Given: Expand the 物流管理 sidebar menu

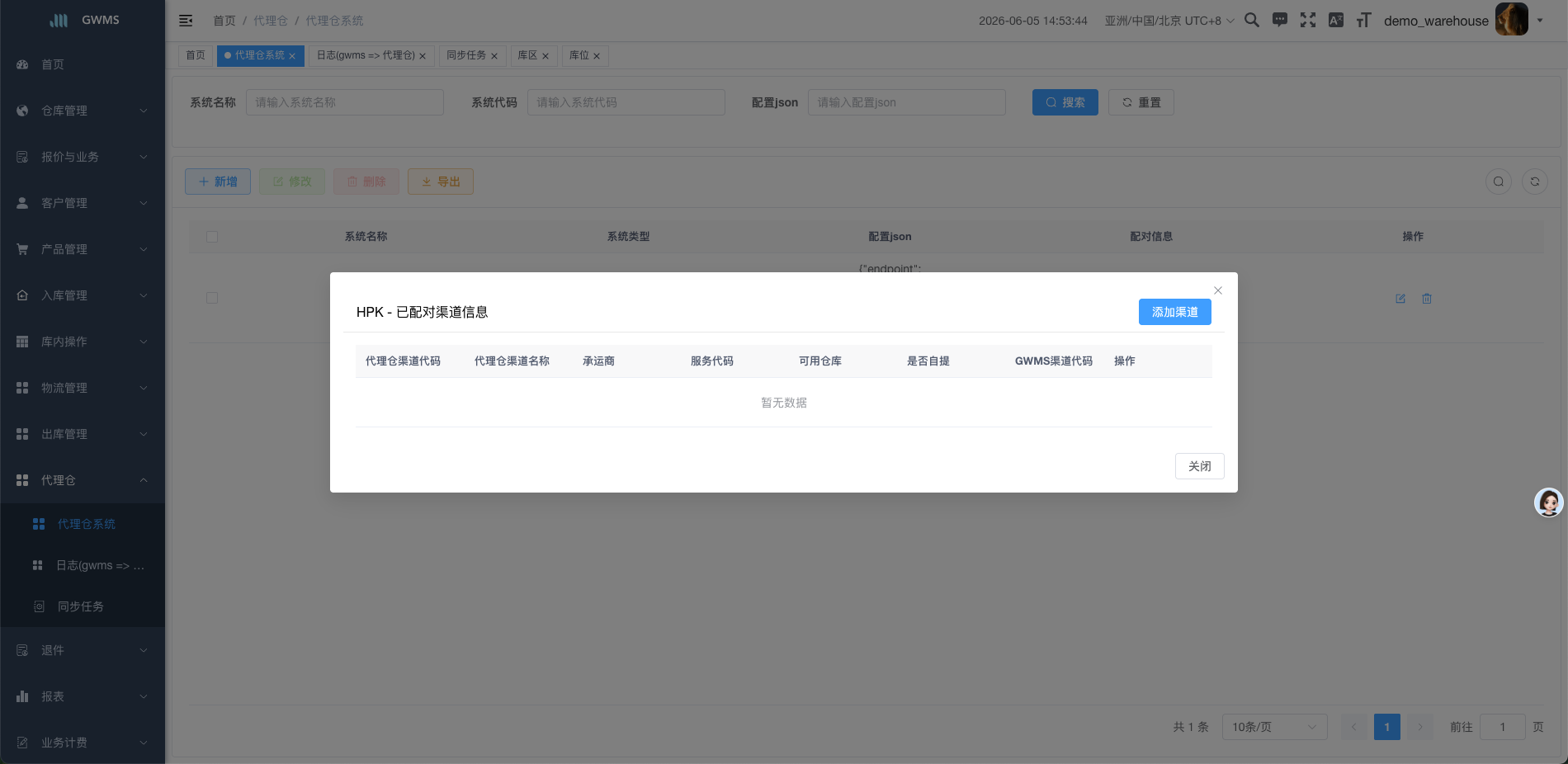Looking at the screenshot, I should point(83,388).
